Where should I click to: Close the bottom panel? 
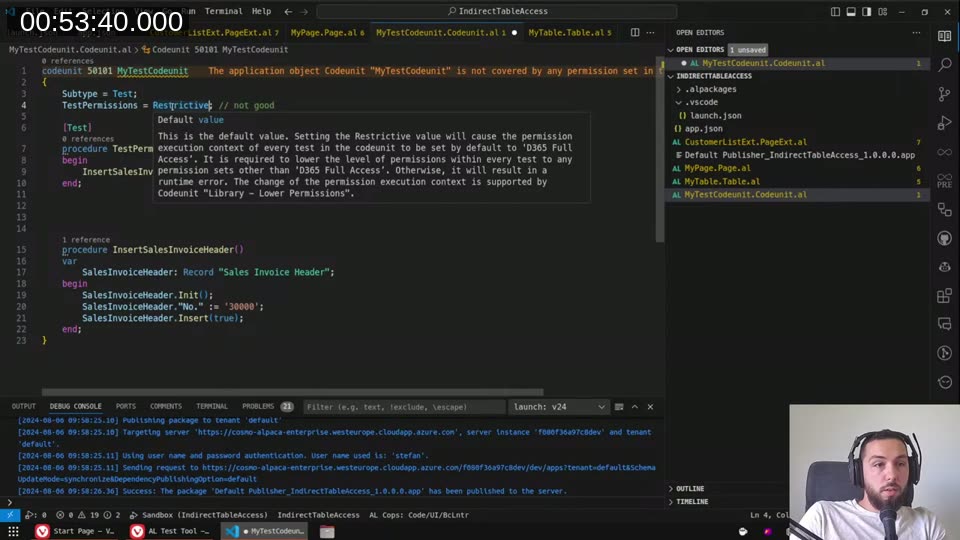pyautogui.click(x=650, y=407)
